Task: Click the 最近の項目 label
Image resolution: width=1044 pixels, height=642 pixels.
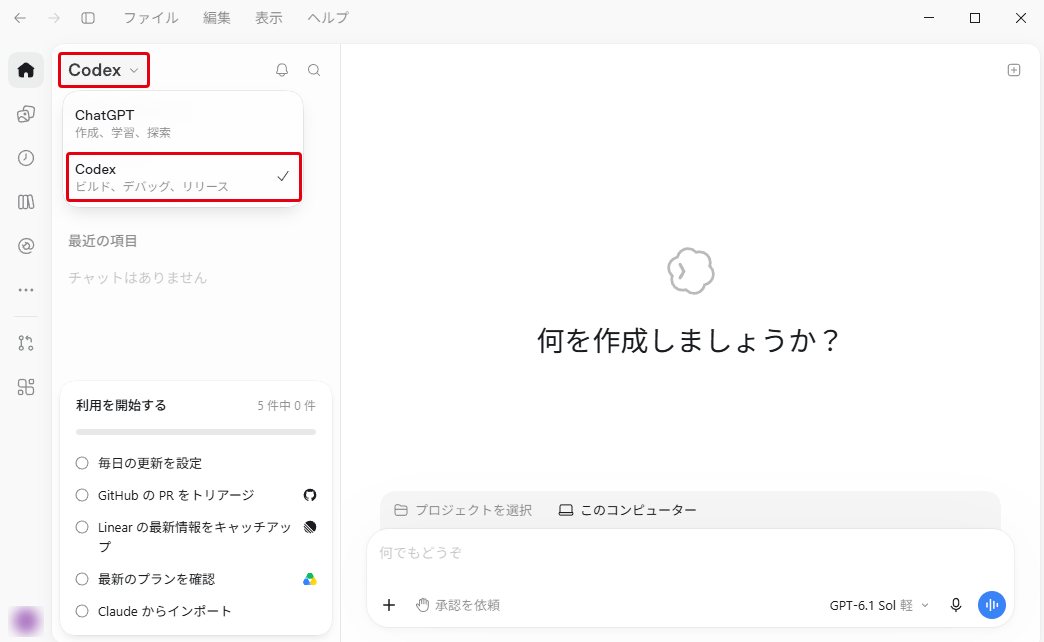Action: (x=103, y=241)
